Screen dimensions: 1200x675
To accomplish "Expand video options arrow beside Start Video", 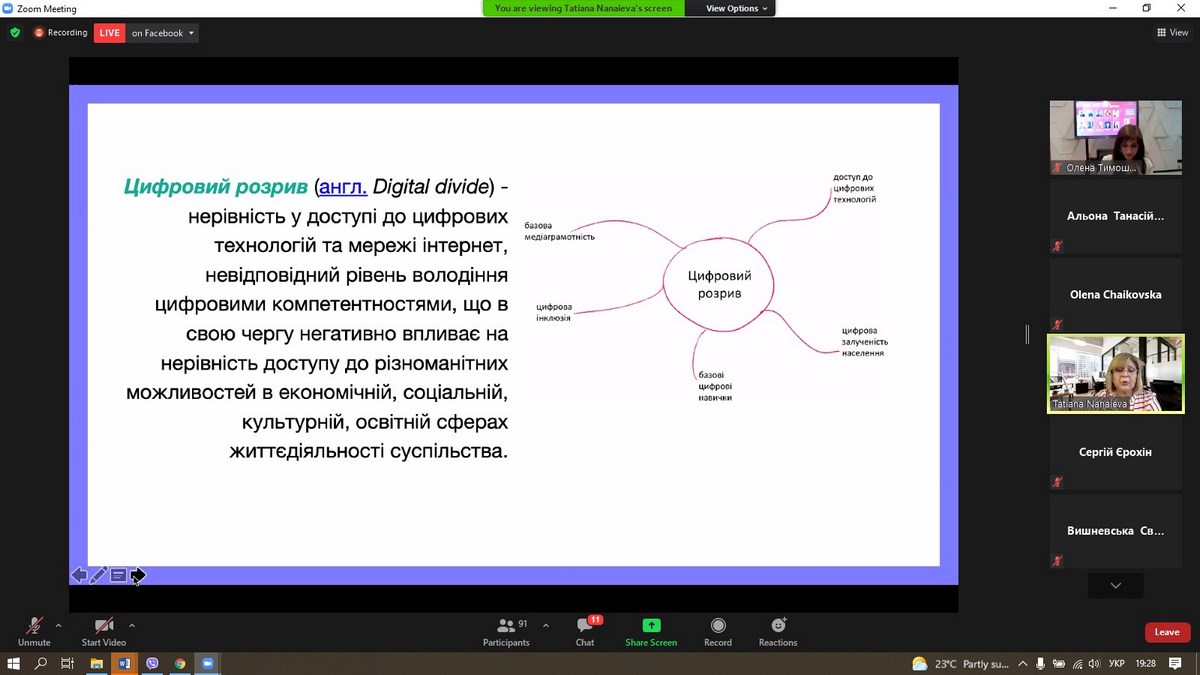I will point(132,626).
